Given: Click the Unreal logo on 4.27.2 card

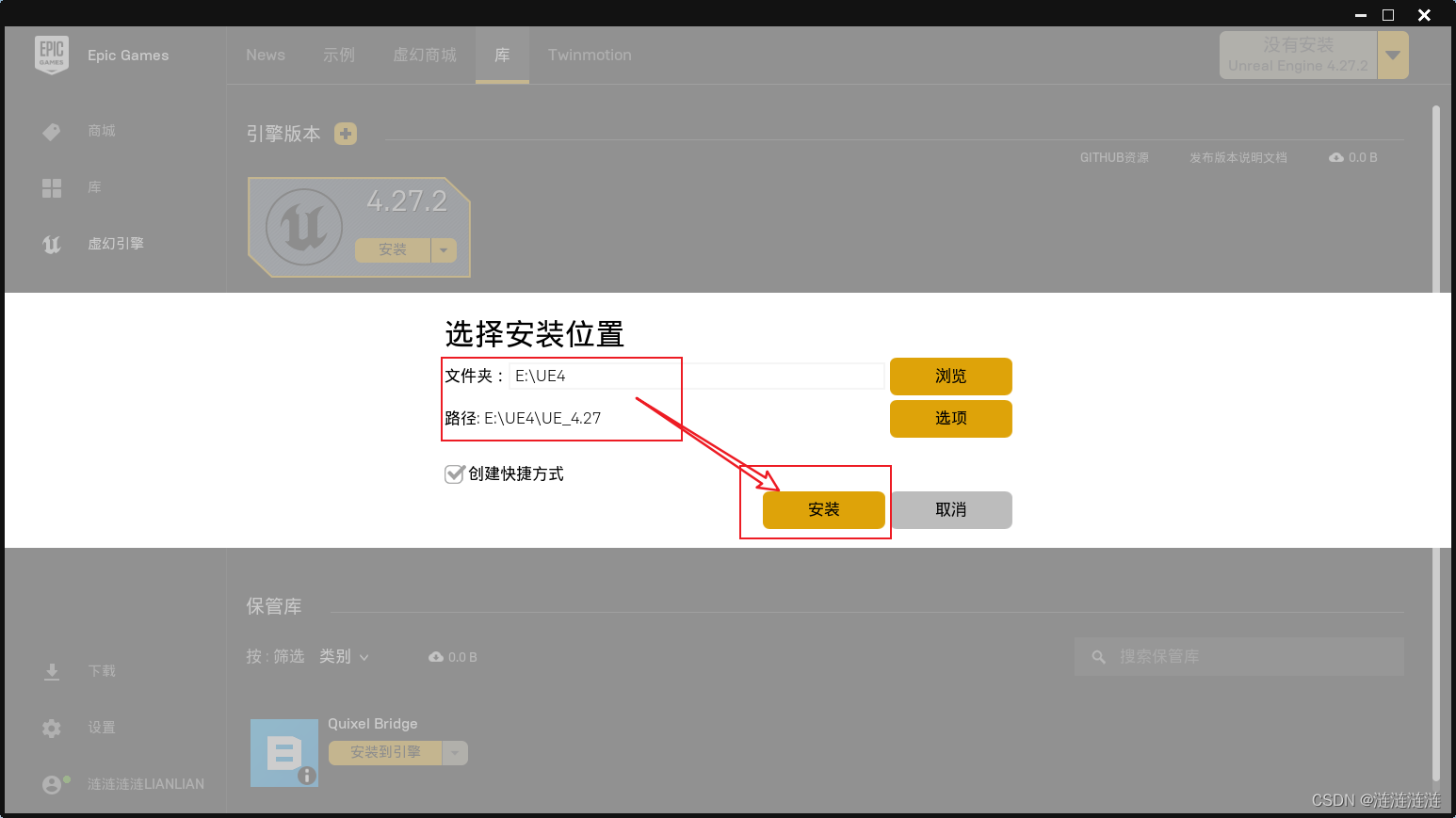Looking at the screenshot, I should tap(304, 227).
